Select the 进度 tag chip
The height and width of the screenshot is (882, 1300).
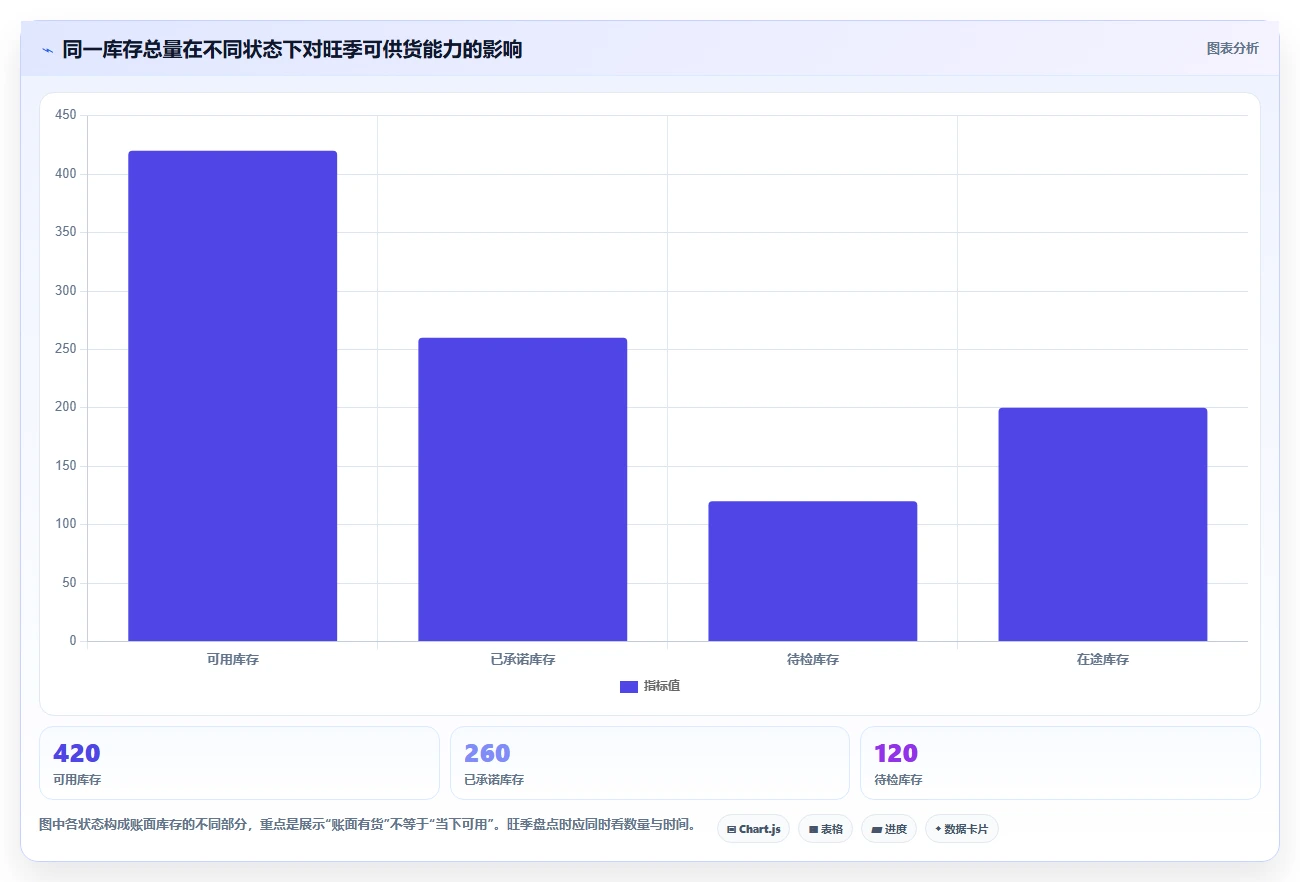click(889, 829)
